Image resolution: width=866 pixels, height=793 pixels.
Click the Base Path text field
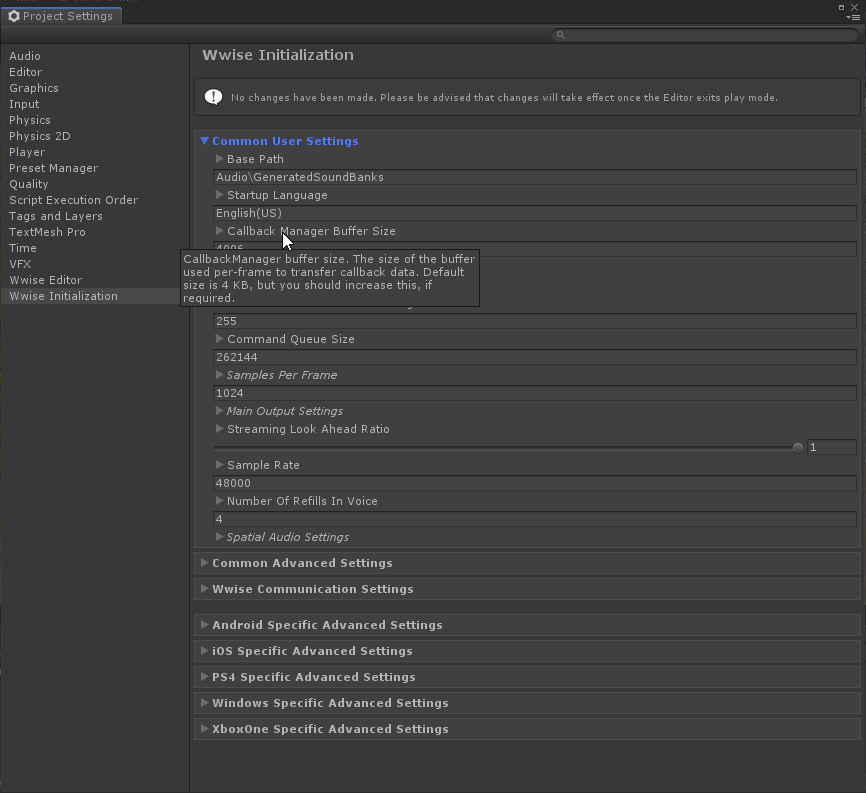coord(535,177)
